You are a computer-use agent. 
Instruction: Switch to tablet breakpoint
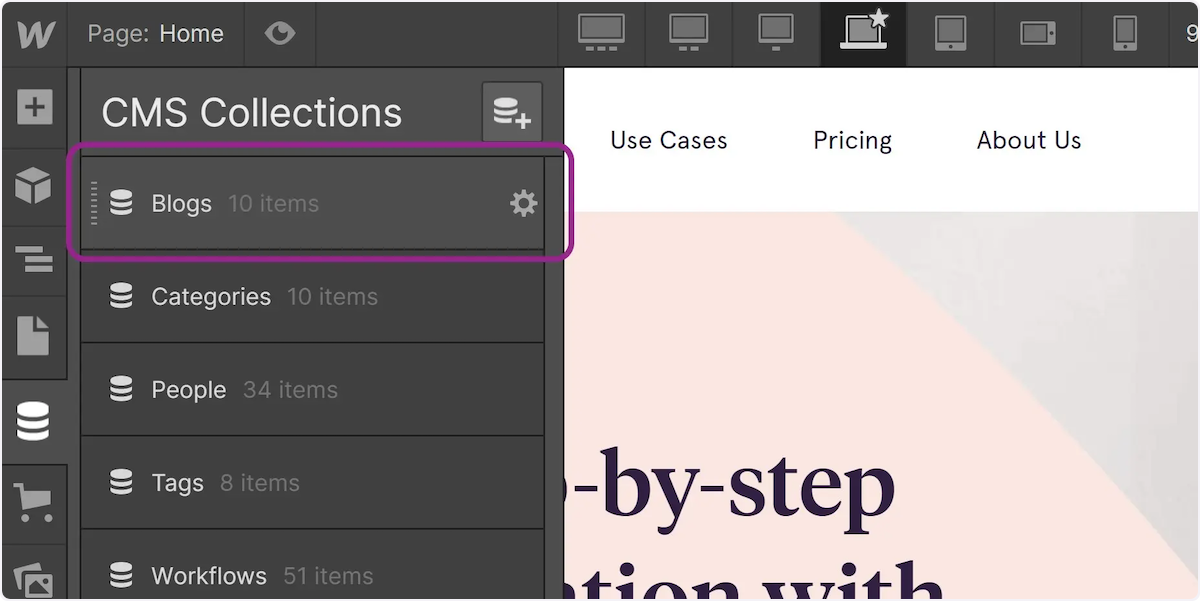click(x=950, y=33)
